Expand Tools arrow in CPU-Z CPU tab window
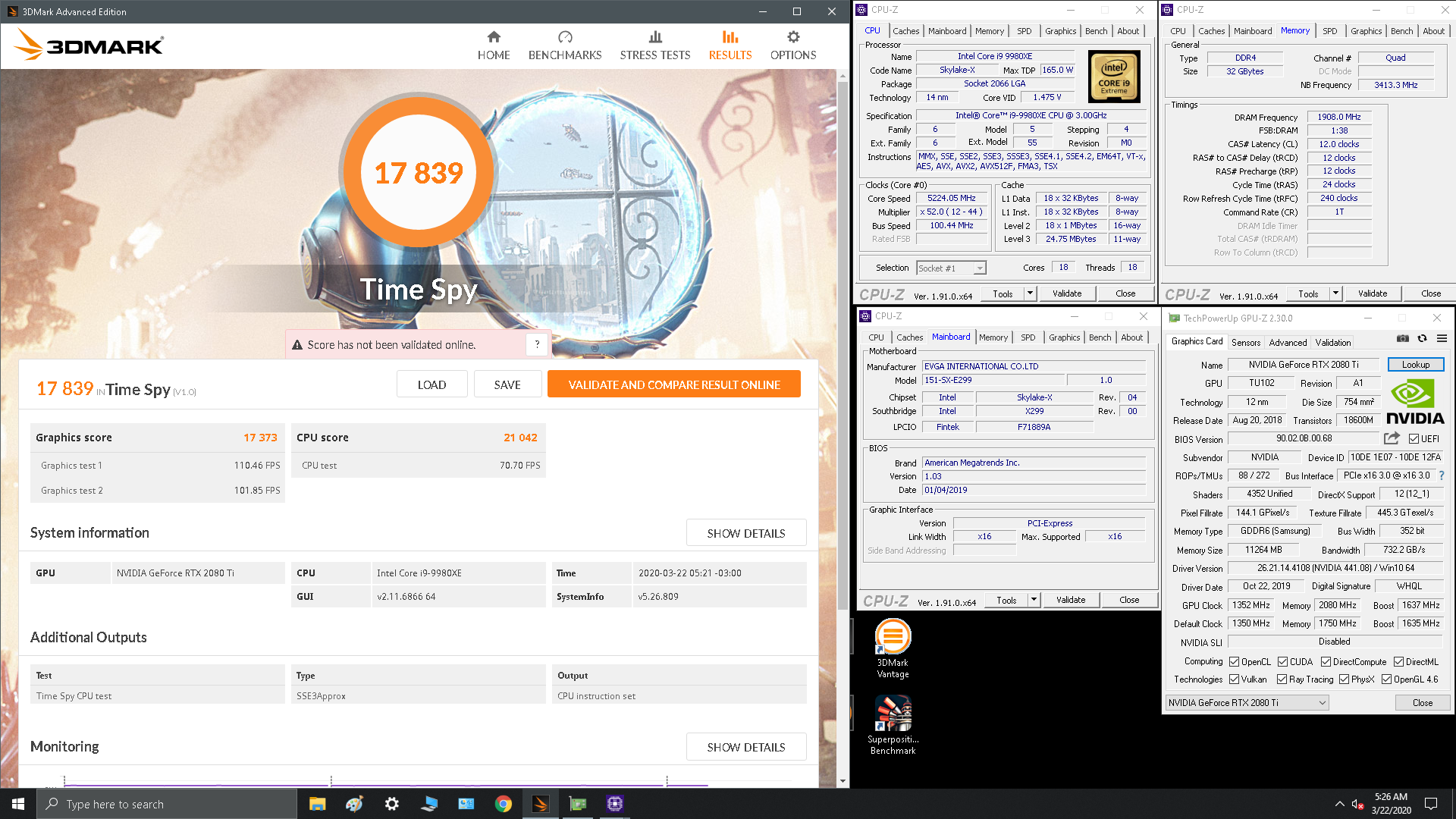Screen dimensions: 1456x819 pos(1030,293)
